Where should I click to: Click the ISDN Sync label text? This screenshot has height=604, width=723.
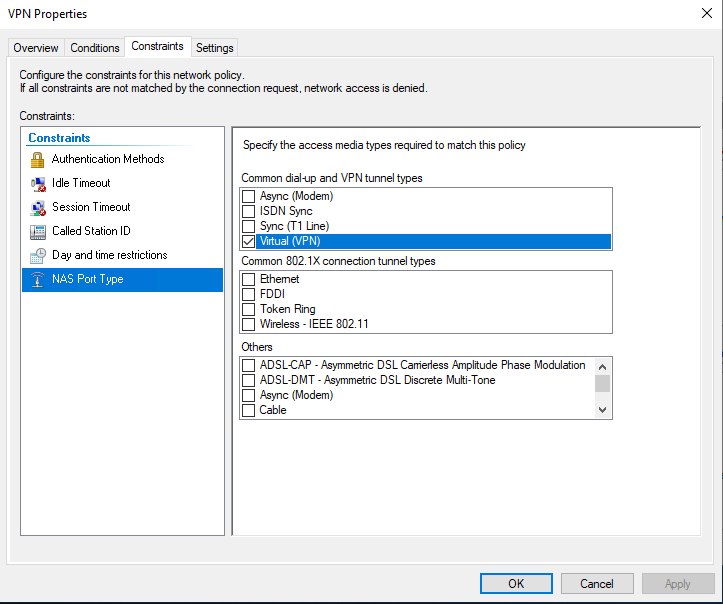pos(286,211)
